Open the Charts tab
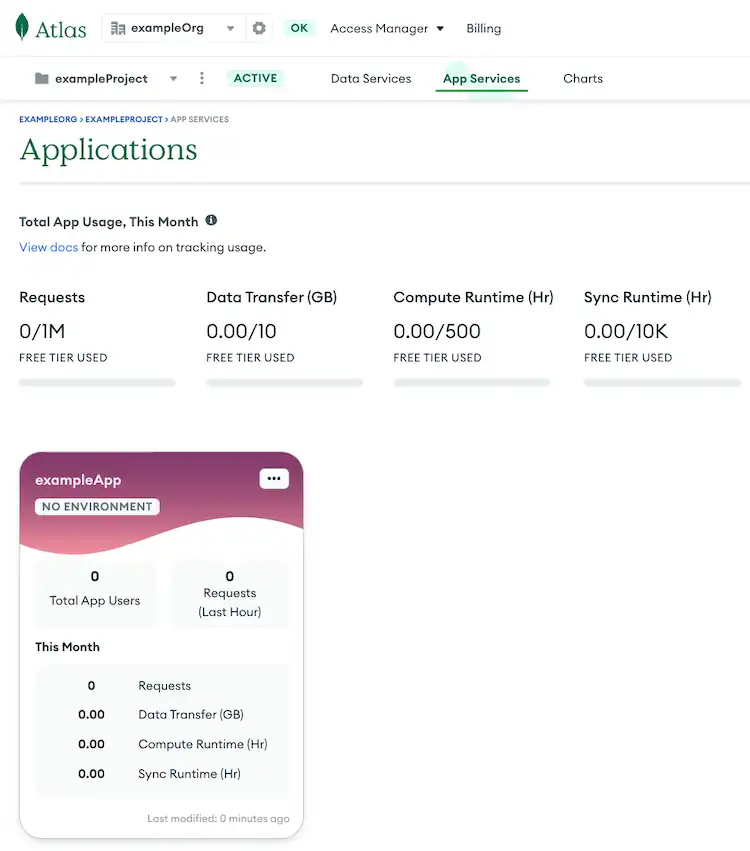The width and height of the screenshot is (750, 851). (x=583, y=78)
